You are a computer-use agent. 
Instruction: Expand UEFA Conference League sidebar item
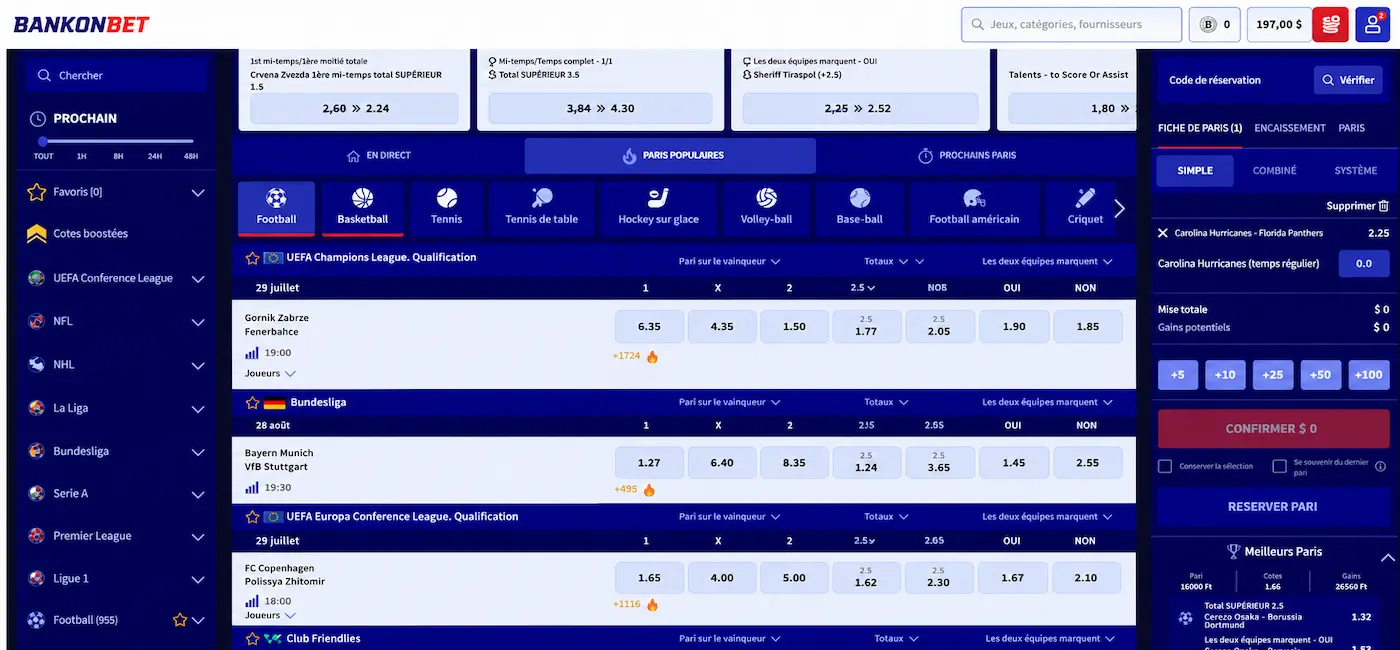pos(198,279)
